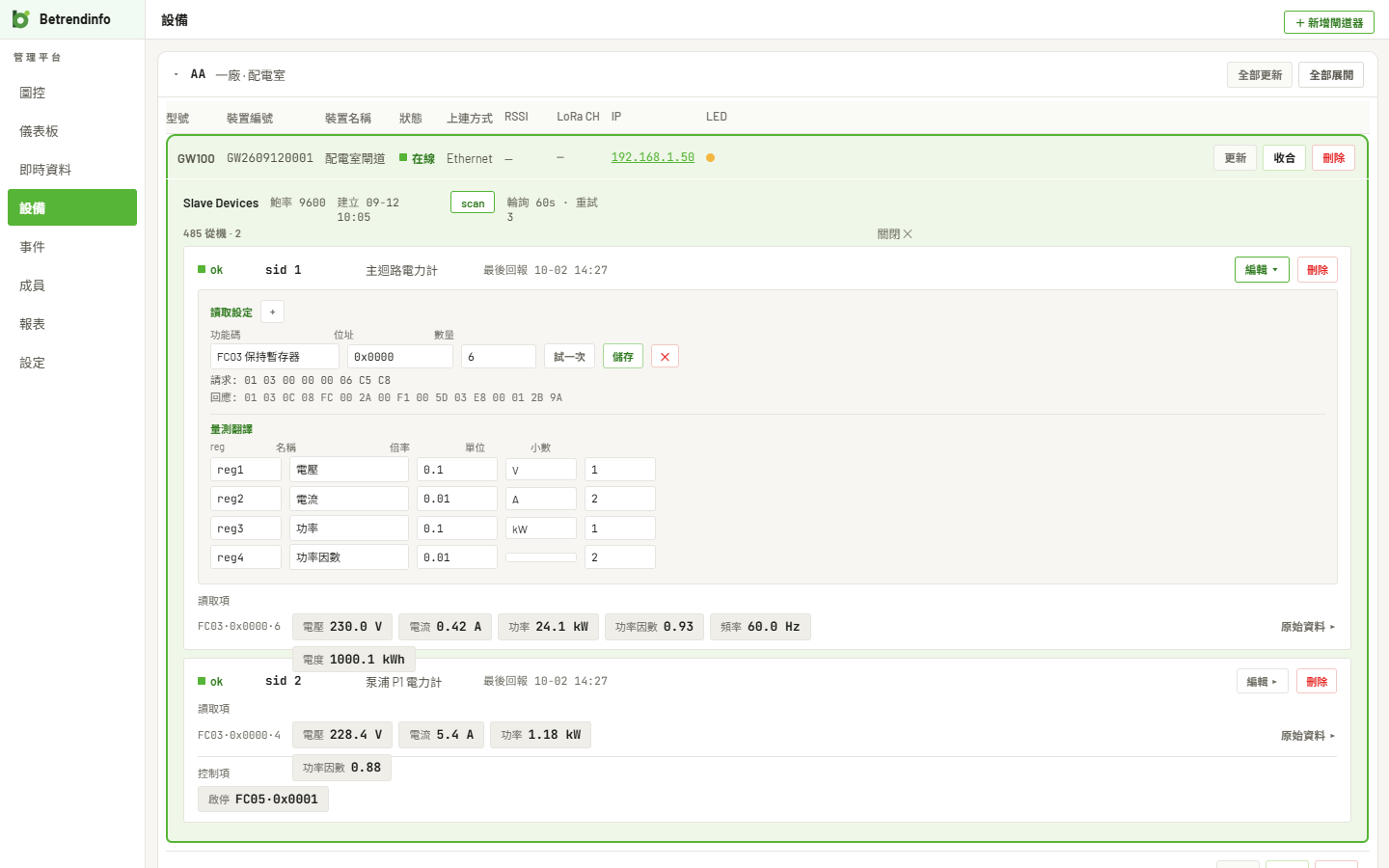Image resolution: width=1389 pixels, height=868 pixels.
Task: Click the Betrendinfo logo icon
Action: coord(20,19)
